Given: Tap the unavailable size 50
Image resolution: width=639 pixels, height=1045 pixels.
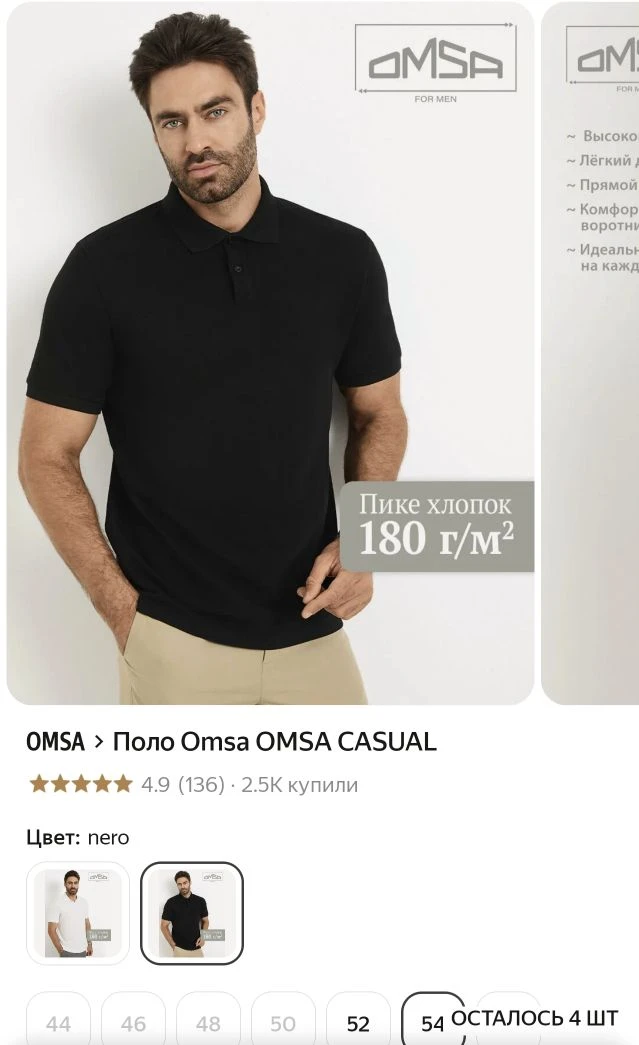Looking at the screenshot, I should (283, 1023).
